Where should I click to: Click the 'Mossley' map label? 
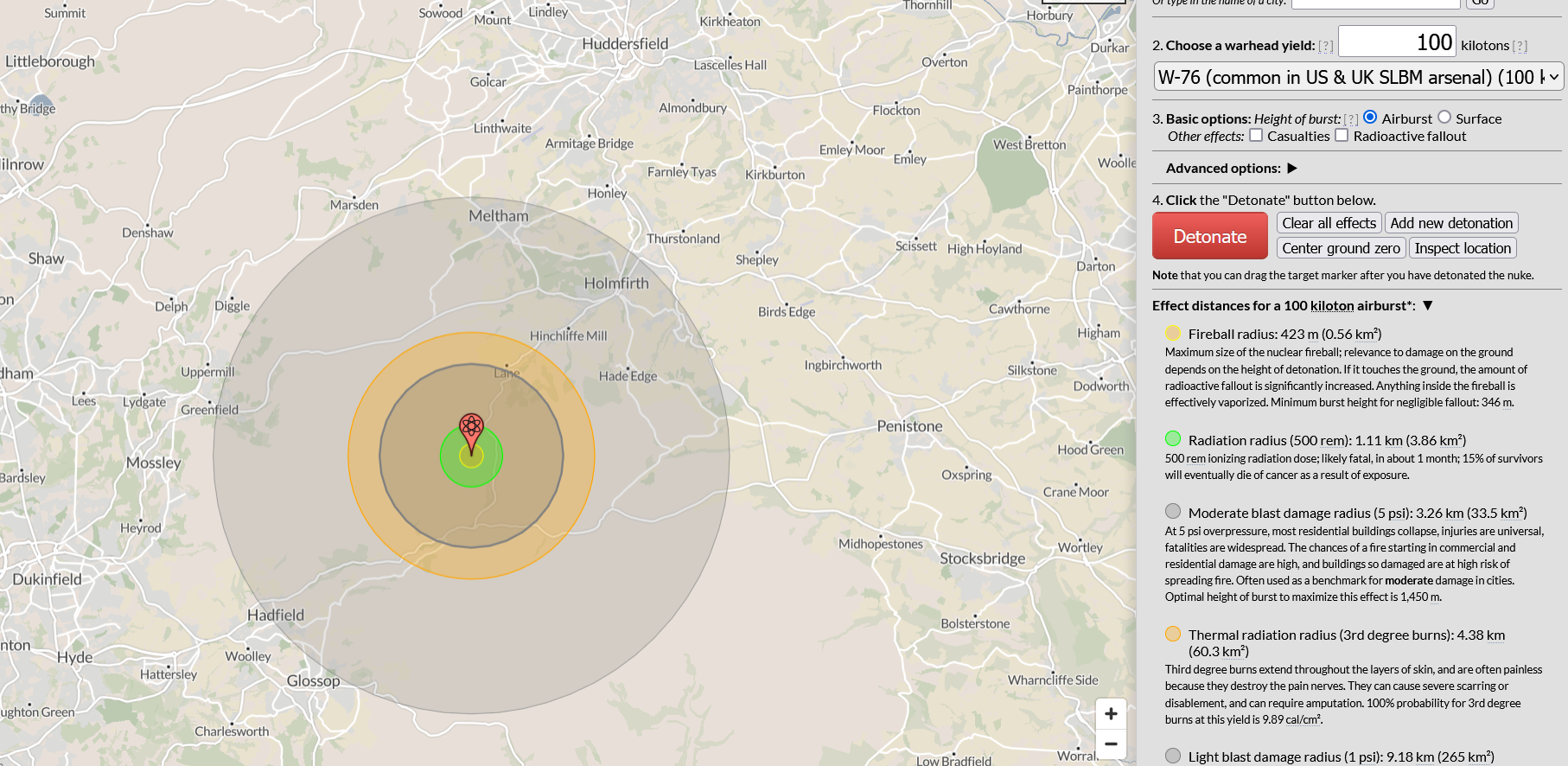click(x=153, y=463)
